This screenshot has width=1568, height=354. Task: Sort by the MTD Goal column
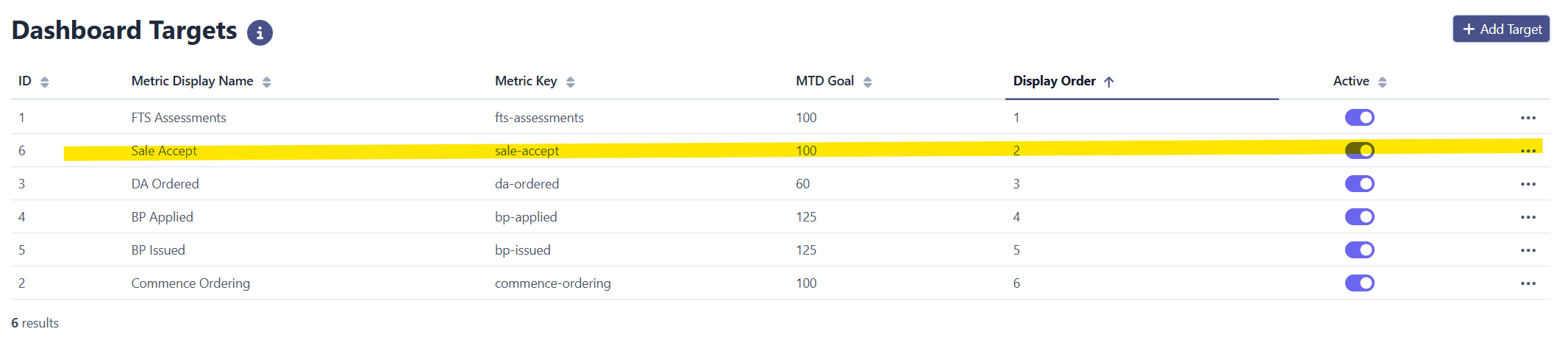[824, 81]
